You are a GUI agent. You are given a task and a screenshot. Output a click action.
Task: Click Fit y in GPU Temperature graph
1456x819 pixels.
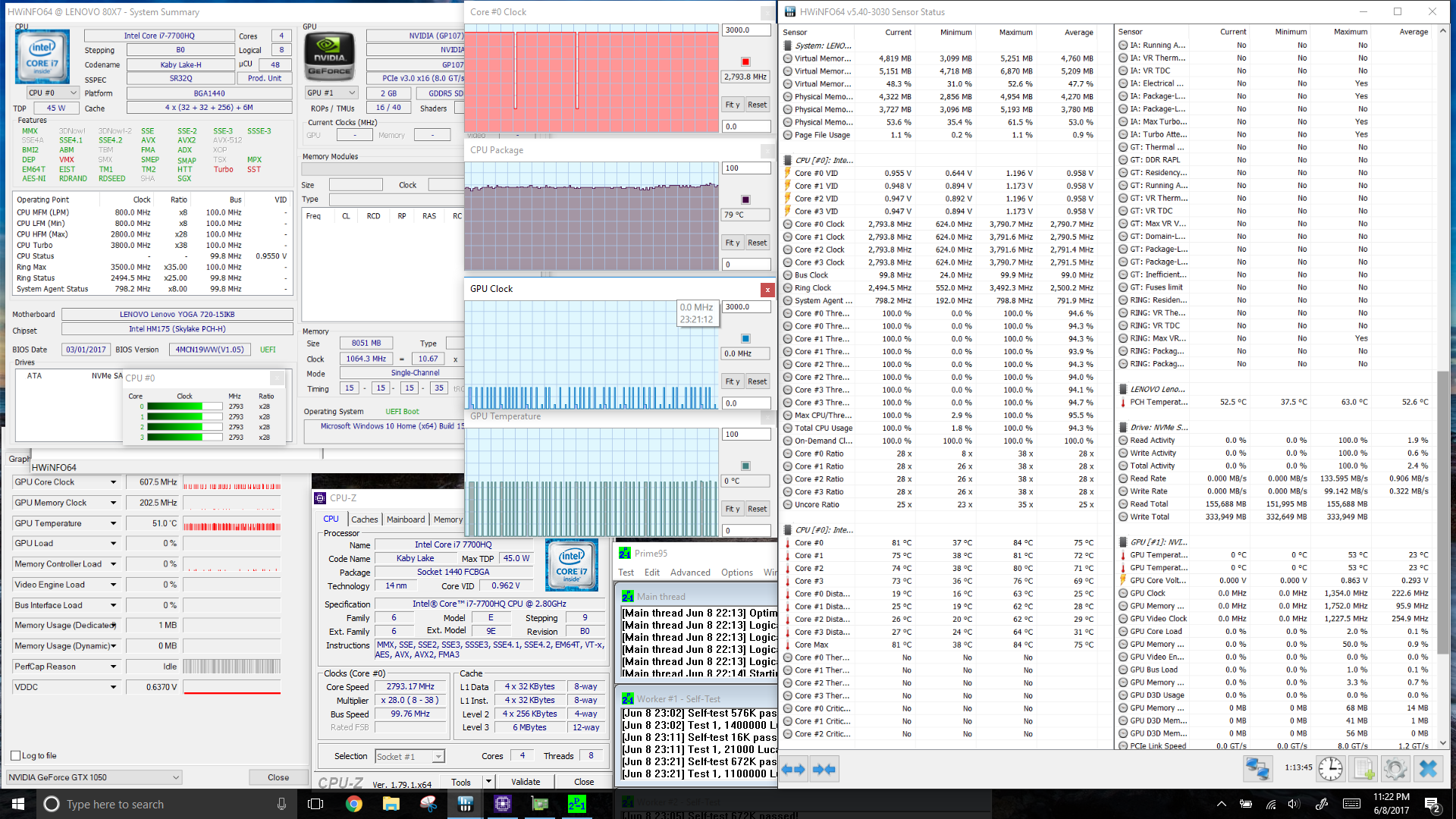click(733, 509)
